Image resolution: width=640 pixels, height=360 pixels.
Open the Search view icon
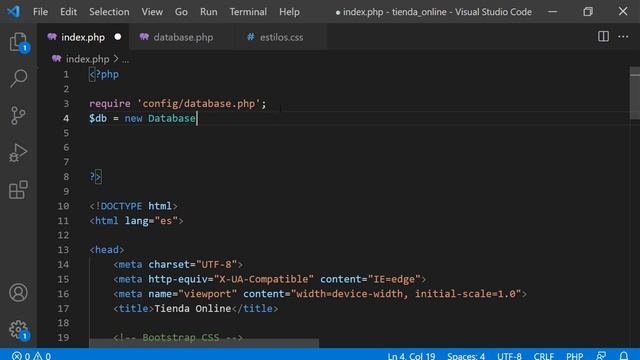tap(18, 78)
